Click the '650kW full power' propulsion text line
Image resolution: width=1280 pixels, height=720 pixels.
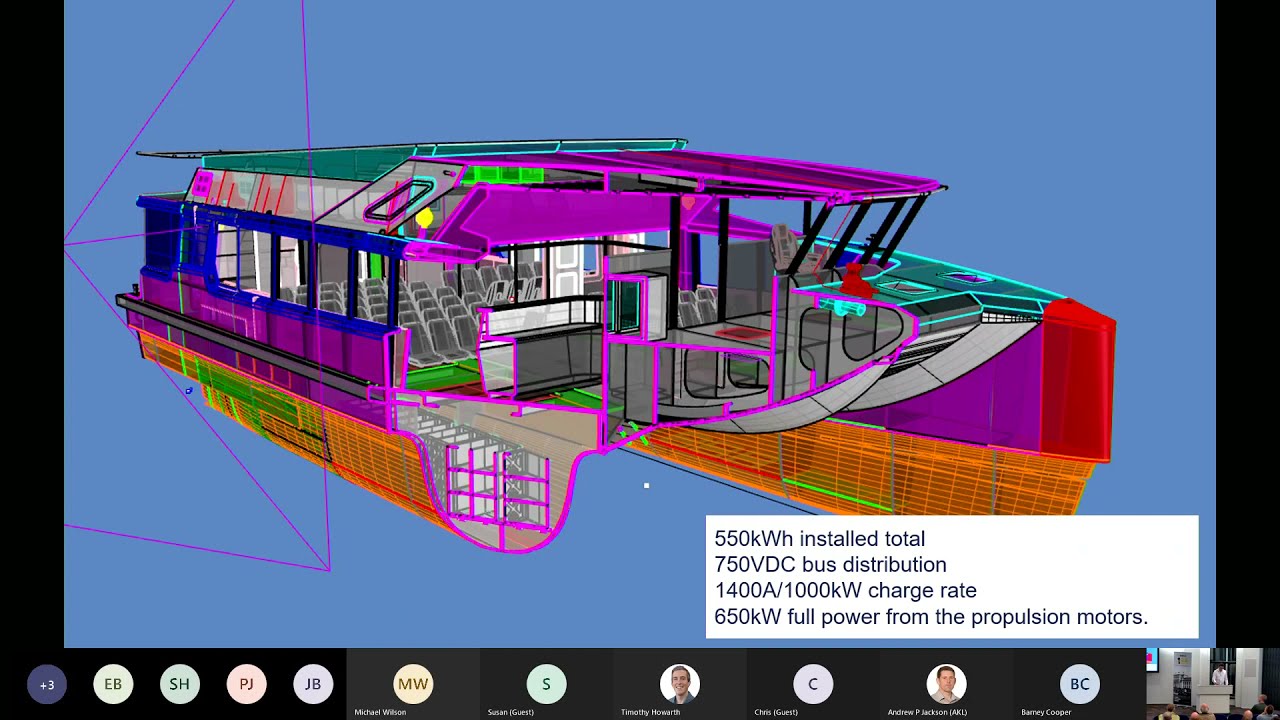[931, 617]
